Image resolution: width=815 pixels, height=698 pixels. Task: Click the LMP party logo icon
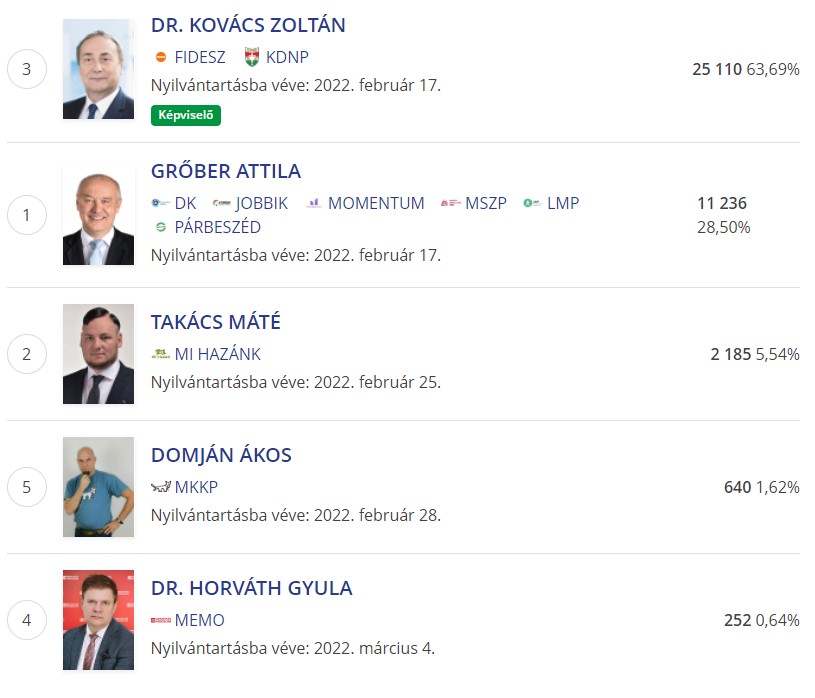[532, 203]
